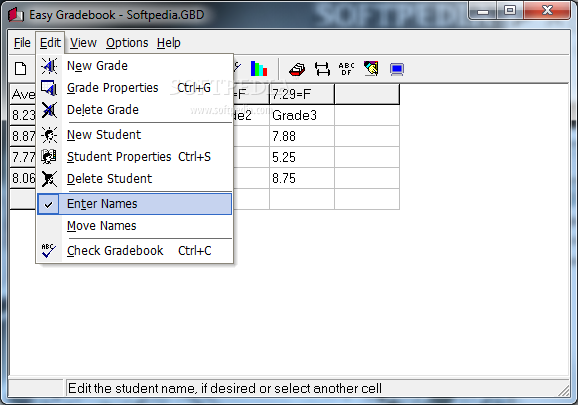Click the 7.29=F column header
This screenshot has height=405, width=578.
point(302,94)
